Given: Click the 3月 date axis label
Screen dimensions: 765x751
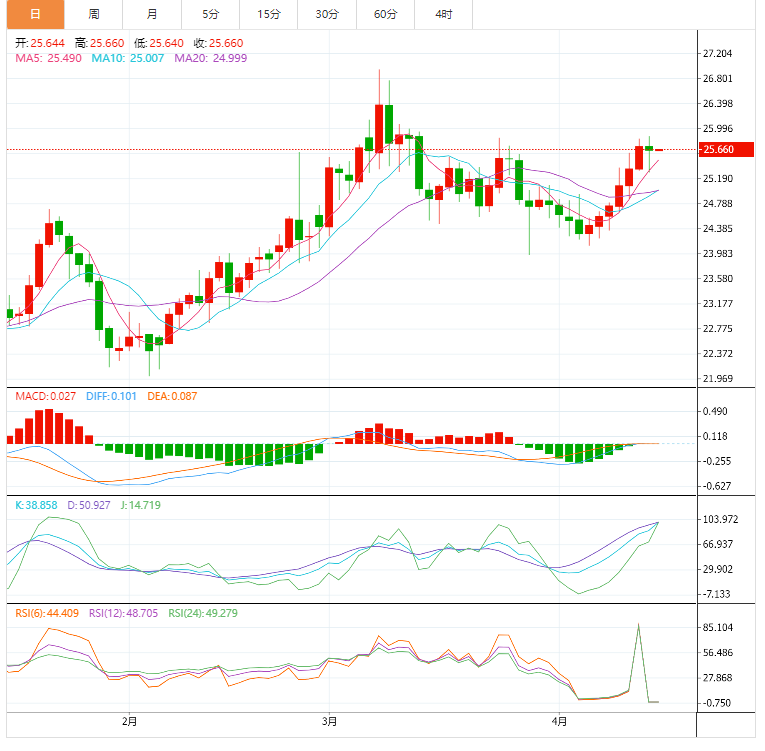Looking at the screenshot, I should pyautogui.click(x=329, y=721).
